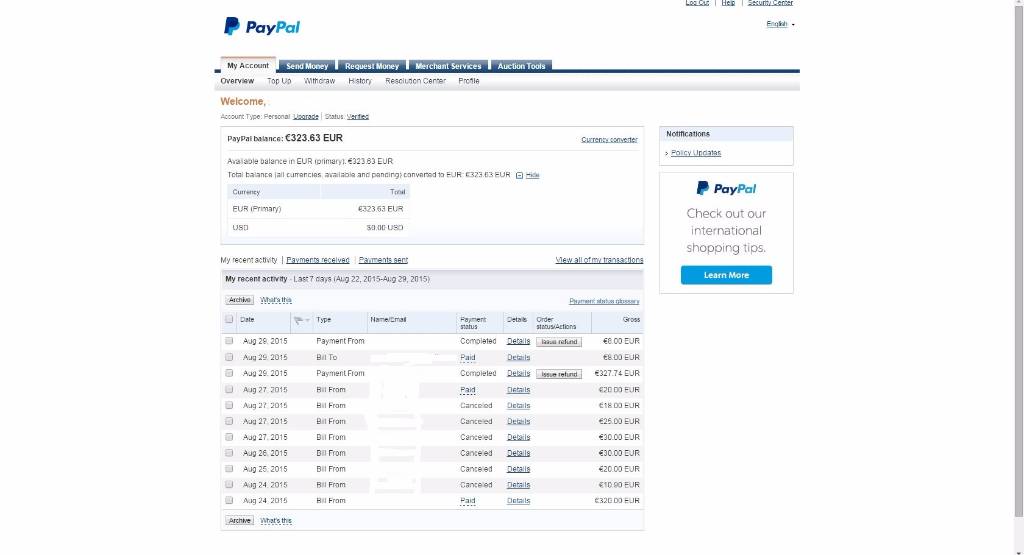1024x555 pixels.
Task: Open the Profile sub-menu
Action: click(x=469, y=81)
